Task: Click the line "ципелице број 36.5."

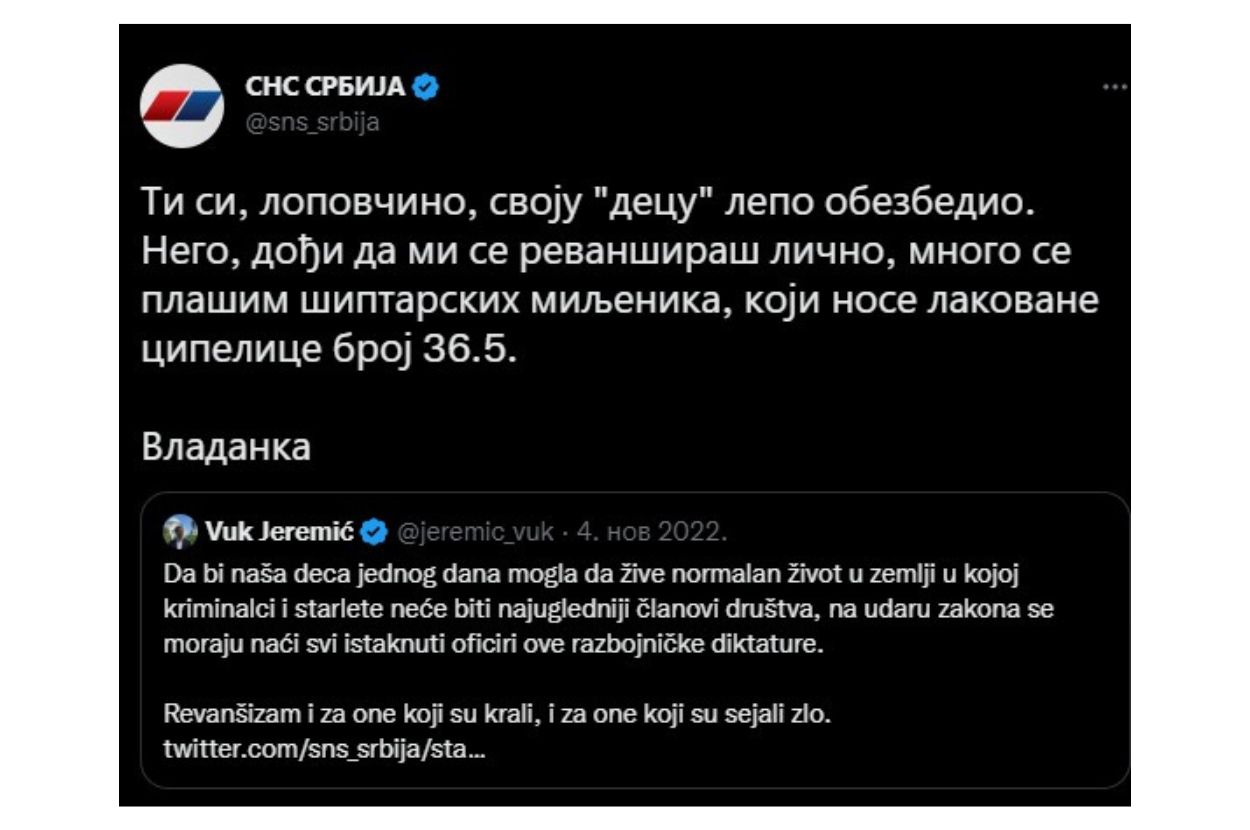Action: [332, 340]
